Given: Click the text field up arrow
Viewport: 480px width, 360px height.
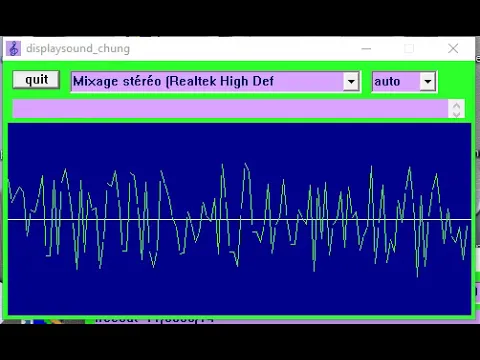Looking at the screenshot, I should click(x=456, y=105).
